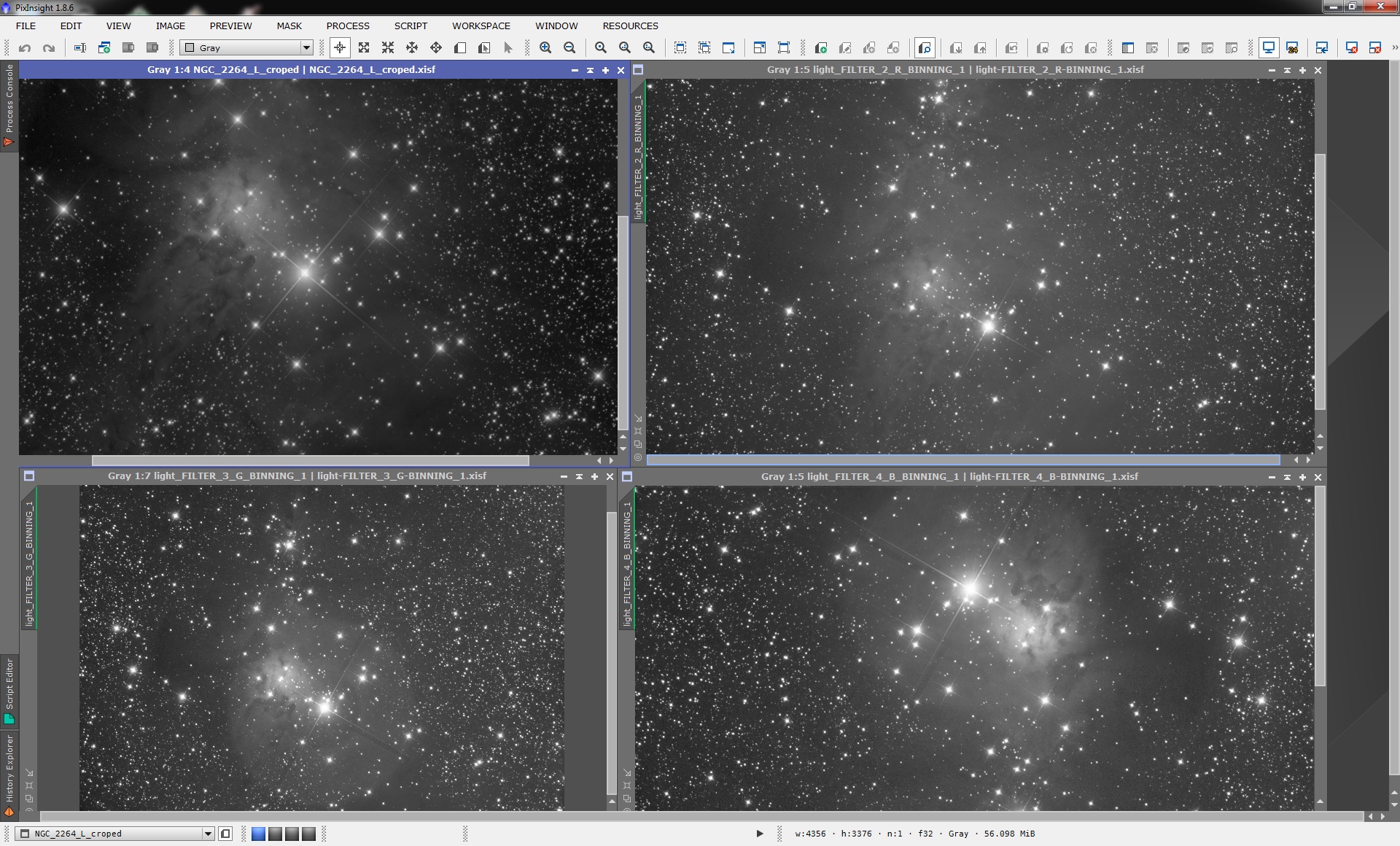This screenshot has width=1400, height=846.
Task: Select the zoom-in cursor mode icon
Action: pos(364,48)
